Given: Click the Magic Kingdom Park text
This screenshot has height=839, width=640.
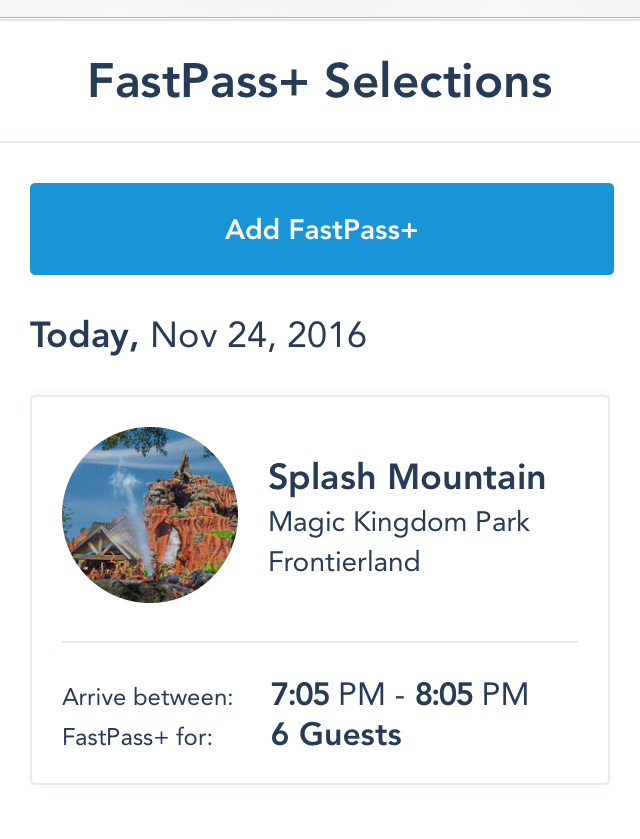Looking at the screenshot, I should (399, 522).
